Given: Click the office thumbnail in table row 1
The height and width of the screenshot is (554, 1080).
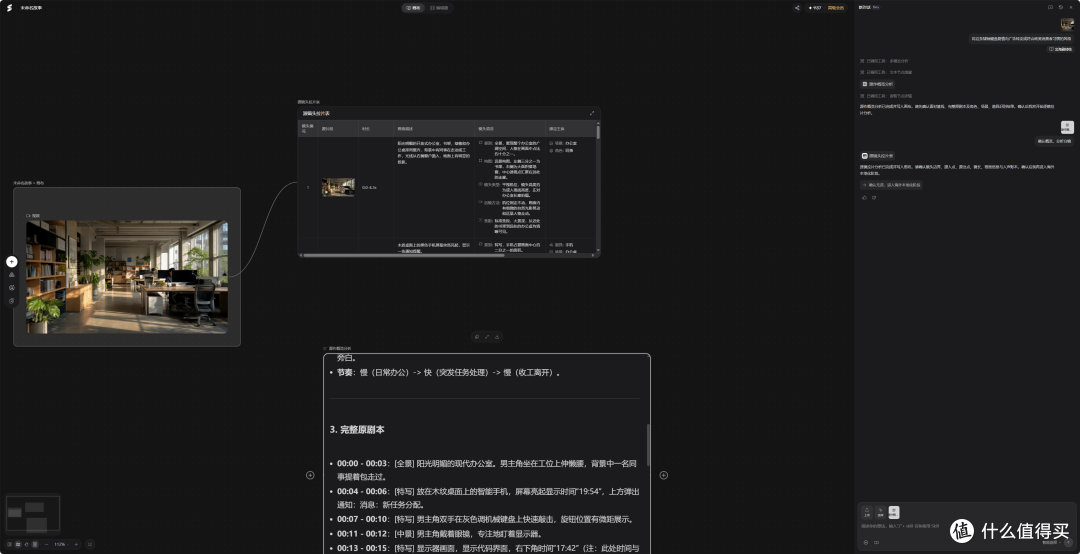Looking at the screenshot, I should point(338,187).
